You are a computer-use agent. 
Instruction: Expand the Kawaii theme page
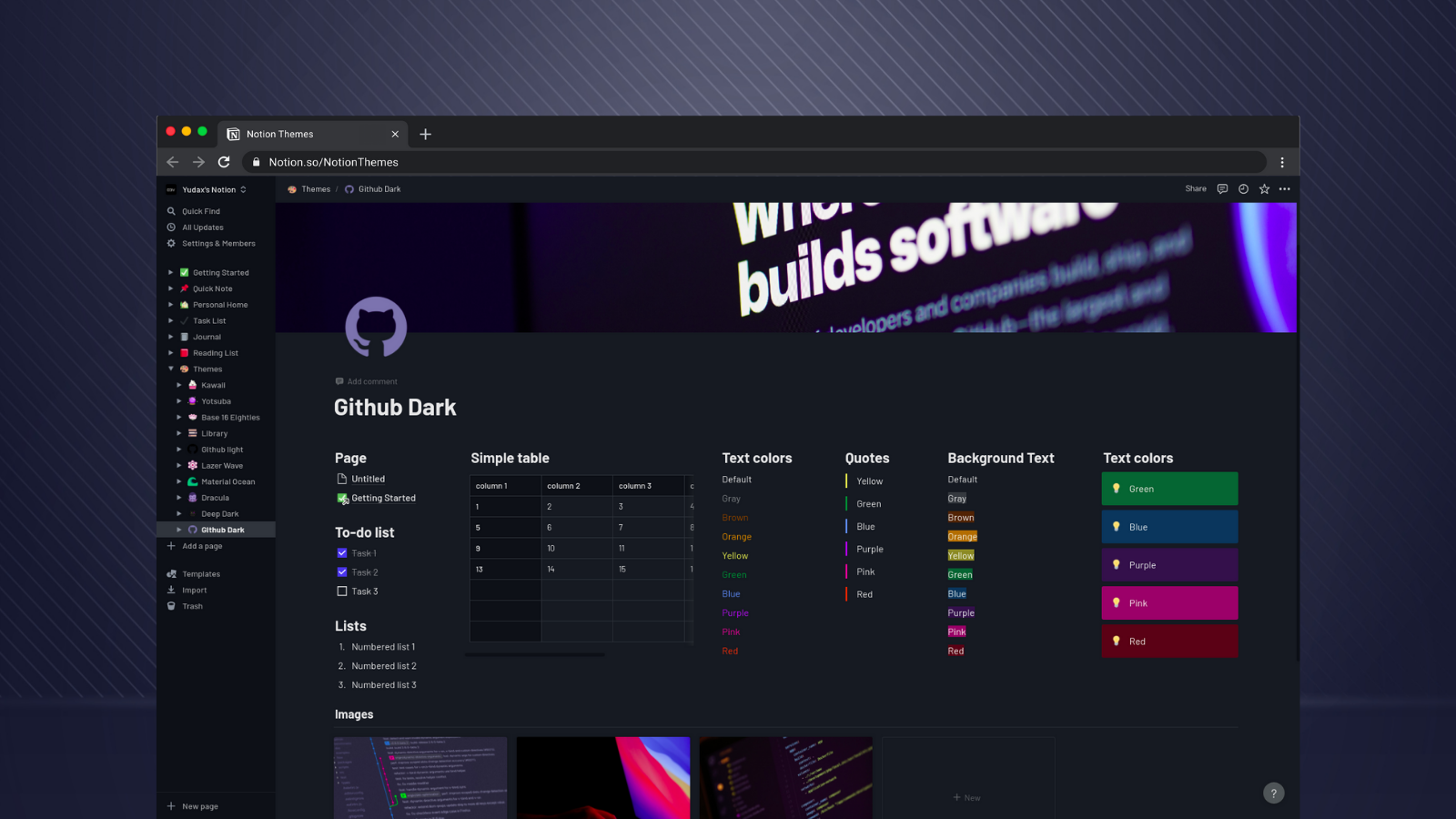pos(179,385)
